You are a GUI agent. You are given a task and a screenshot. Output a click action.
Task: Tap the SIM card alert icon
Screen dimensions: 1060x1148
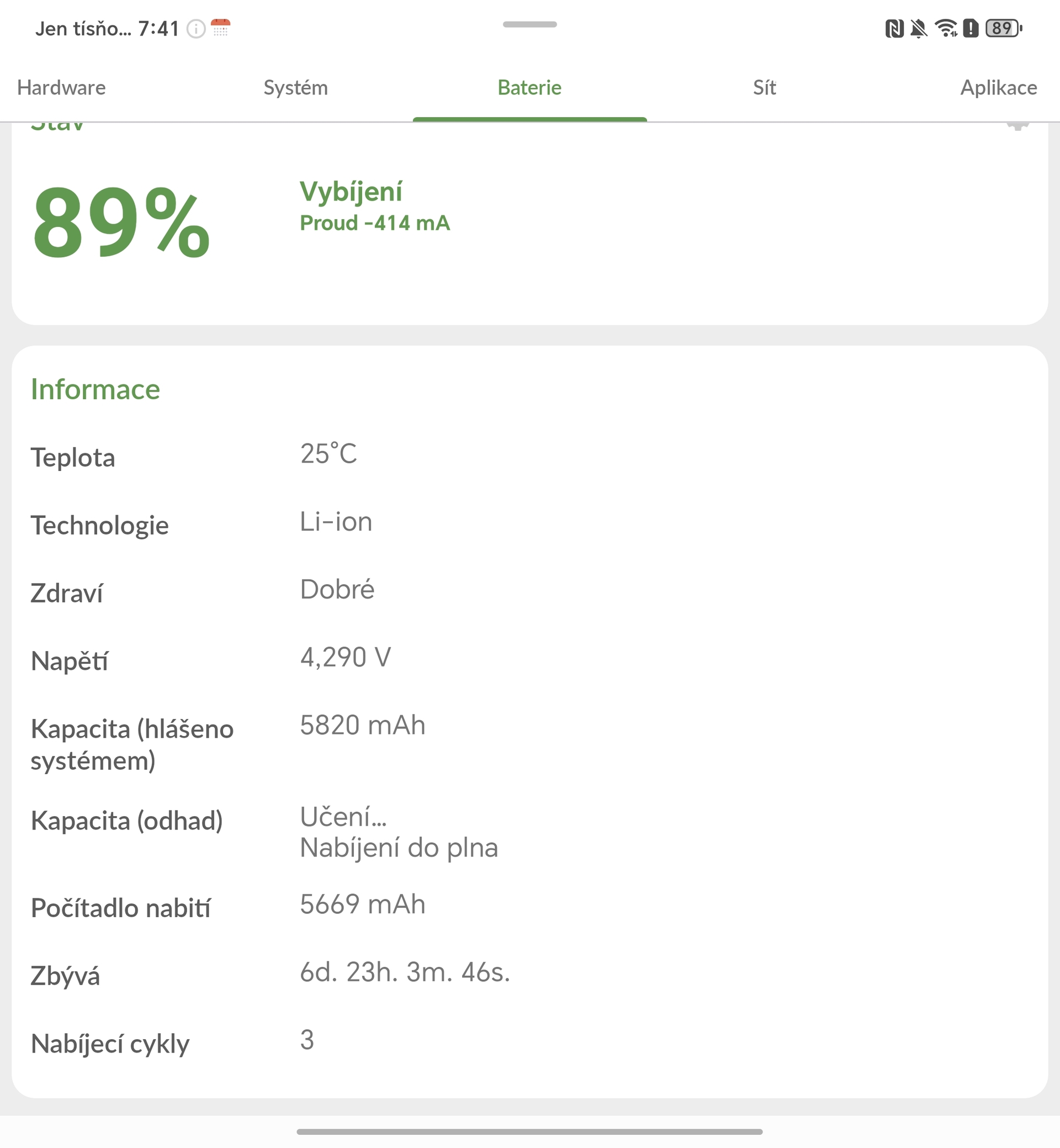point(971,28)
